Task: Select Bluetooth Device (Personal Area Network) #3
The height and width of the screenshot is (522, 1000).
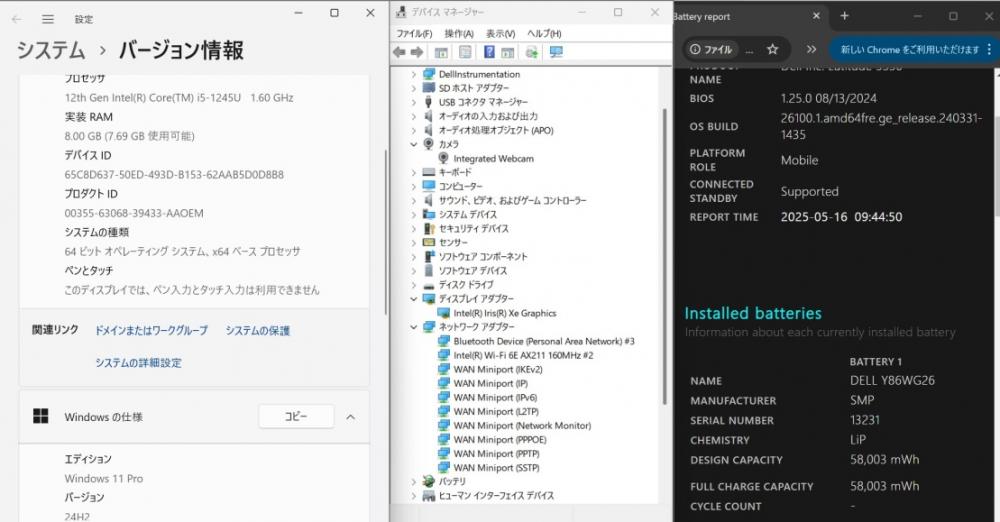Action: 544,341
